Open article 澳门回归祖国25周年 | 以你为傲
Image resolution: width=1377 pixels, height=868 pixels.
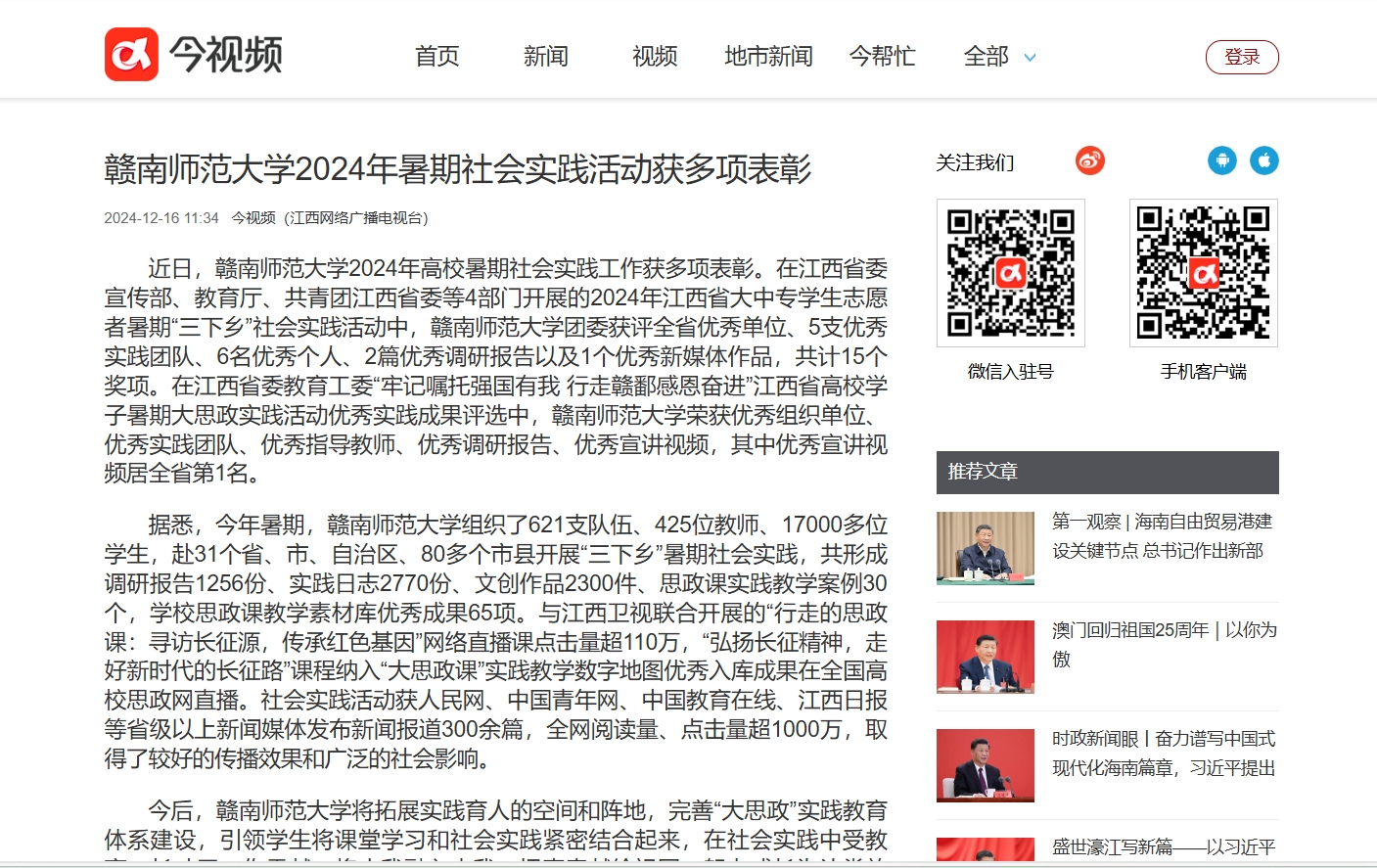tap(1165, 644)
